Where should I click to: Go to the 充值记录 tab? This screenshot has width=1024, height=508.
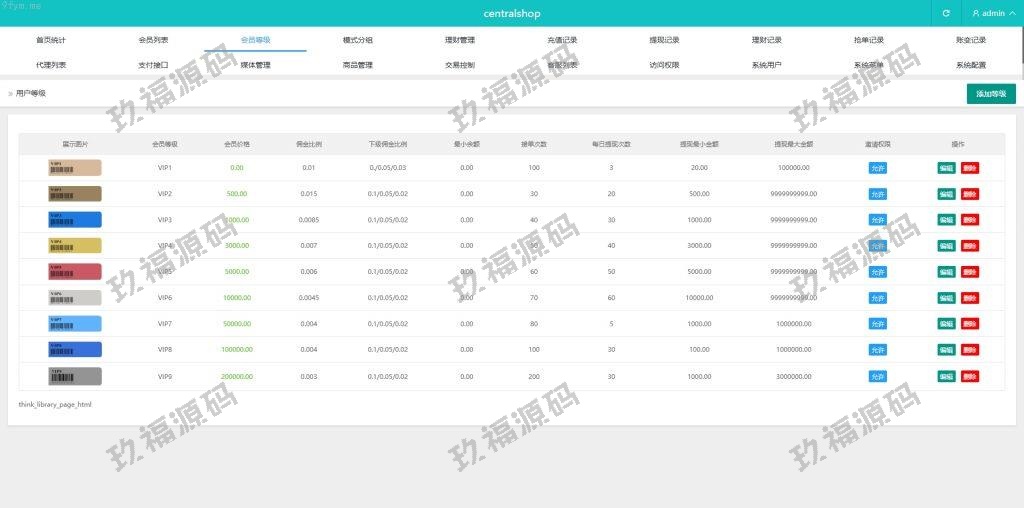point(562,40)
